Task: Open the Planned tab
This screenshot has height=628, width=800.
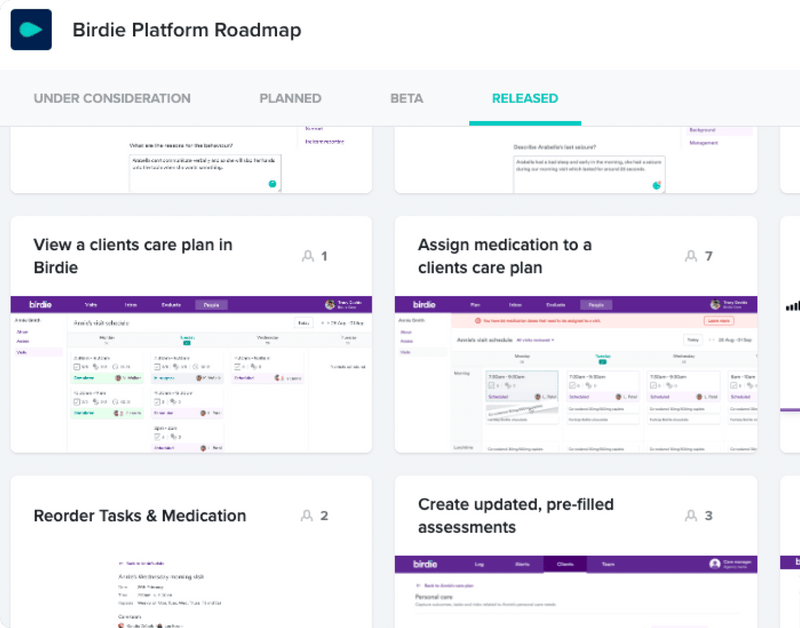Action: click(x=290, y=98)
